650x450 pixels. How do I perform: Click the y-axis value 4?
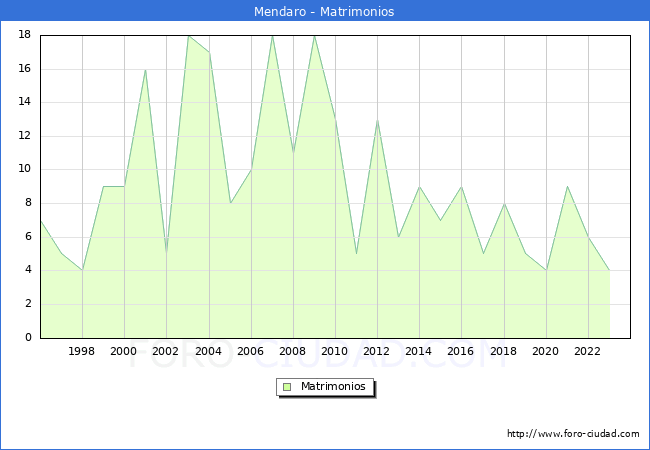click(28, 270)
